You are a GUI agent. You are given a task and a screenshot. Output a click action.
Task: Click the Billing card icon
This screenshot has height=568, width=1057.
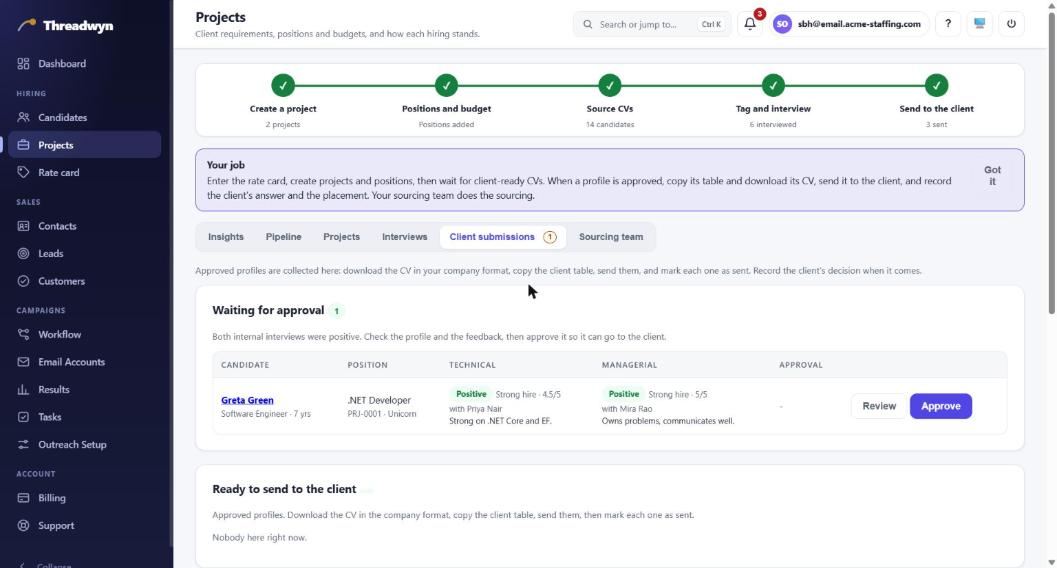click(24, 498)
